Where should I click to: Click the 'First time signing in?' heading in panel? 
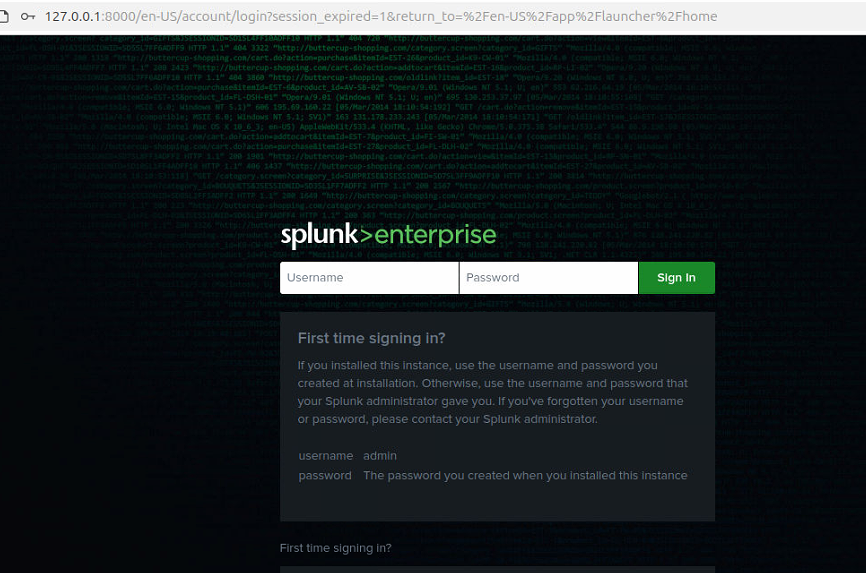coord(372,338)
